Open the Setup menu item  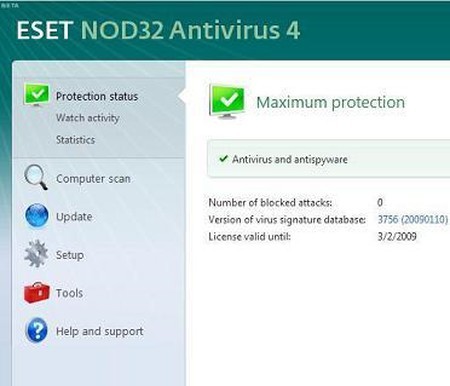[x=70, y=255]
